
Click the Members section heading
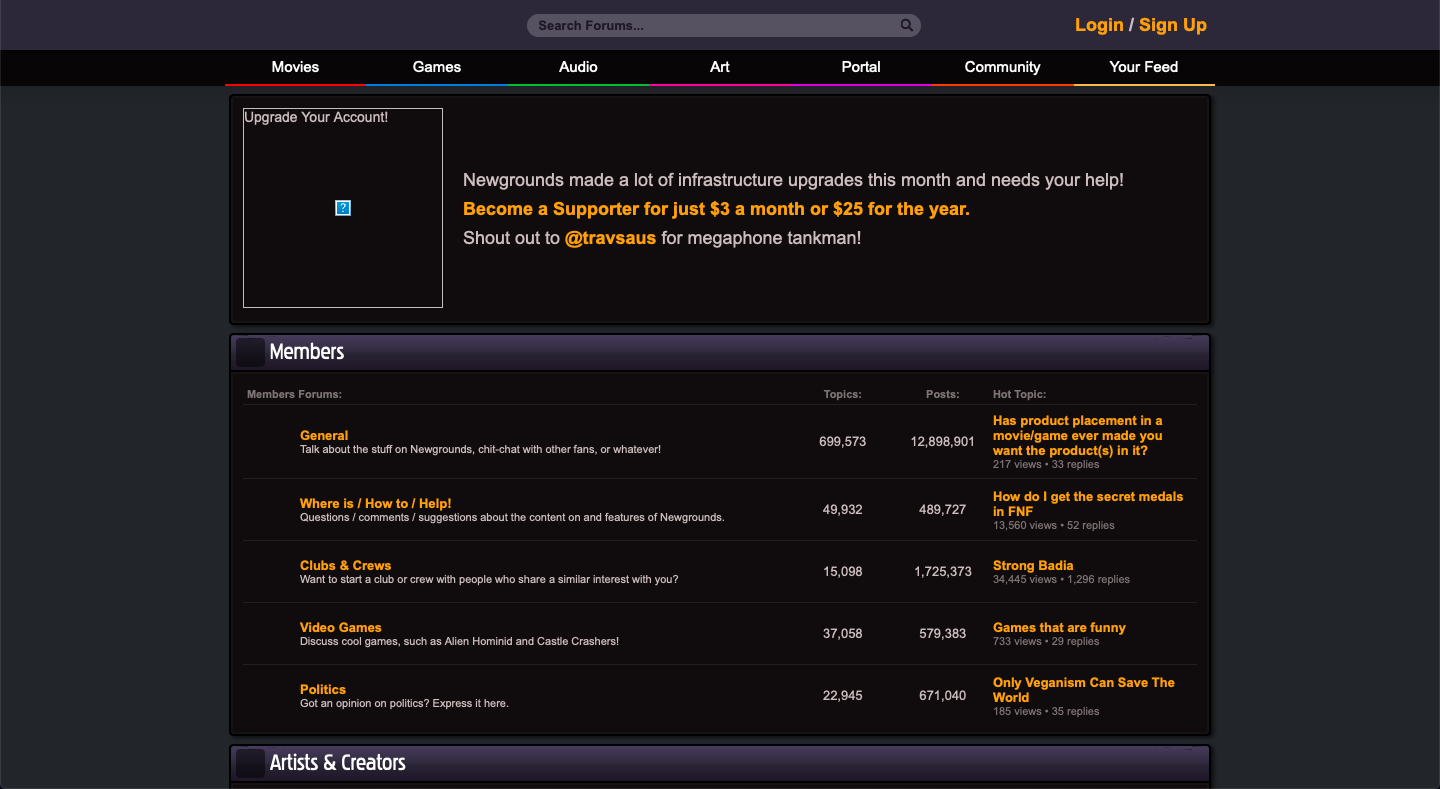pos(307,352)
